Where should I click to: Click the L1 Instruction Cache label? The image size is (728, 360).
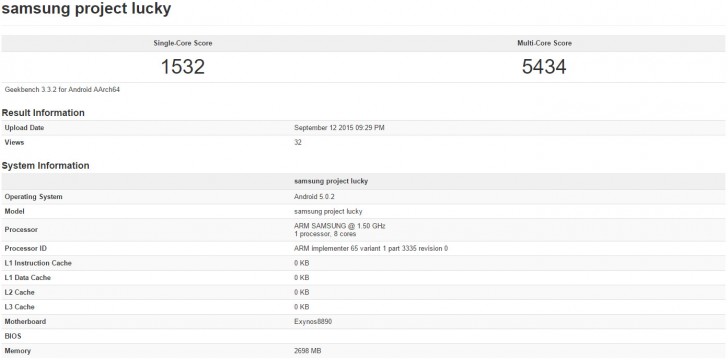(38, 263)
